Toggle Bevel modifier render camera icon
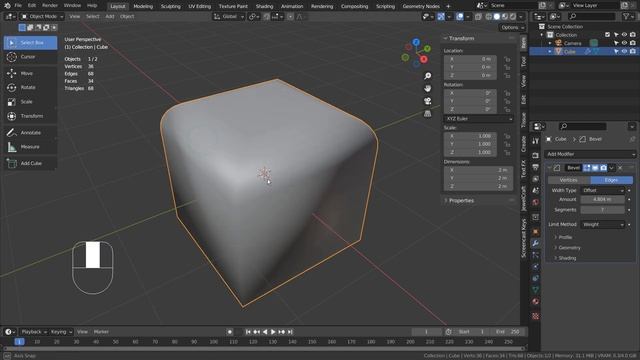The image size is (640, 360). (x=603, y=168)
